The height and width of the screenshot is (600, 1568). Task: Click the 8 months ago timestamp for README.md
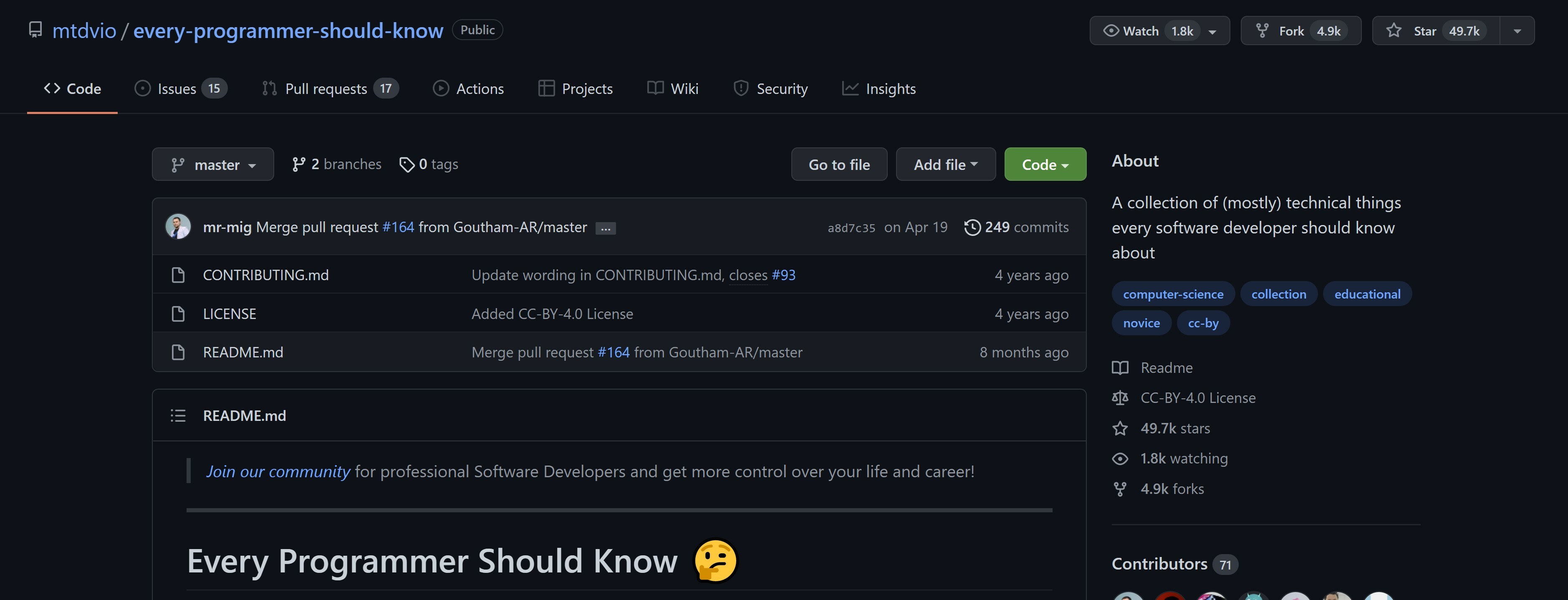pyautogui.click(x=1024, y=352)
